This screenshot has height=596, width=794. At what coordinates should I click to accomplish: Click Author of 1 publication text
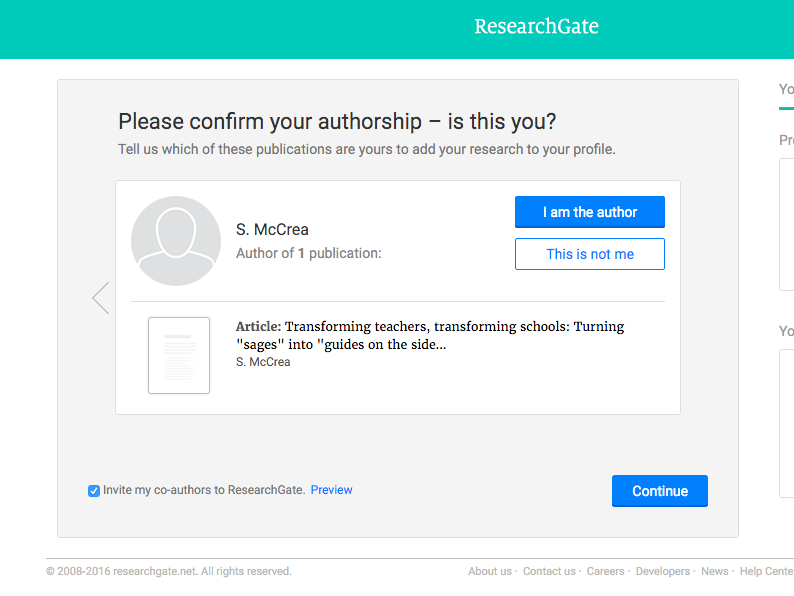pyautogui.click(x=308, y=253)
